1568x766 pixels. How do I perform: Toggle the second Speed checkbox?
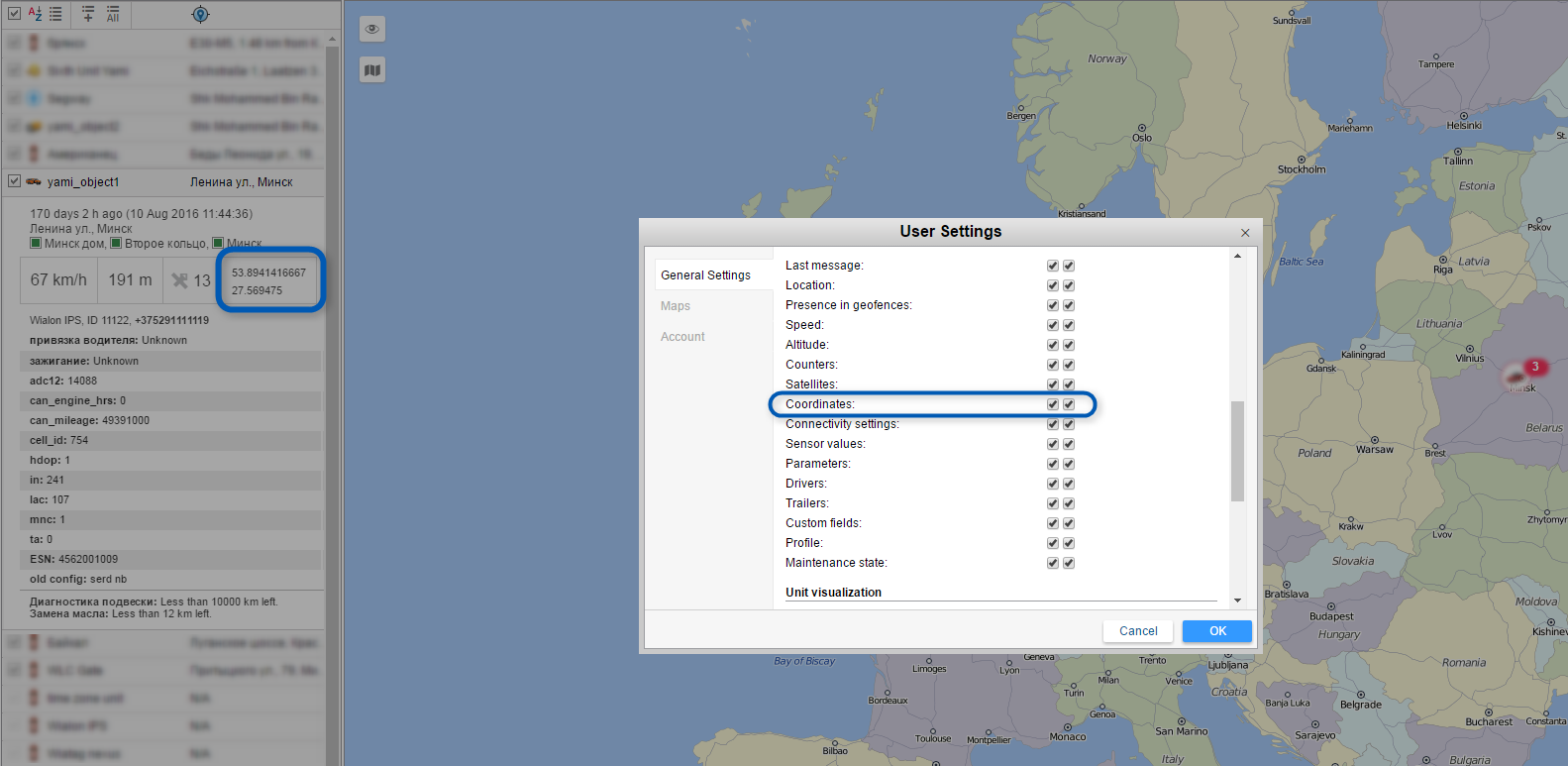point(1069,325)
